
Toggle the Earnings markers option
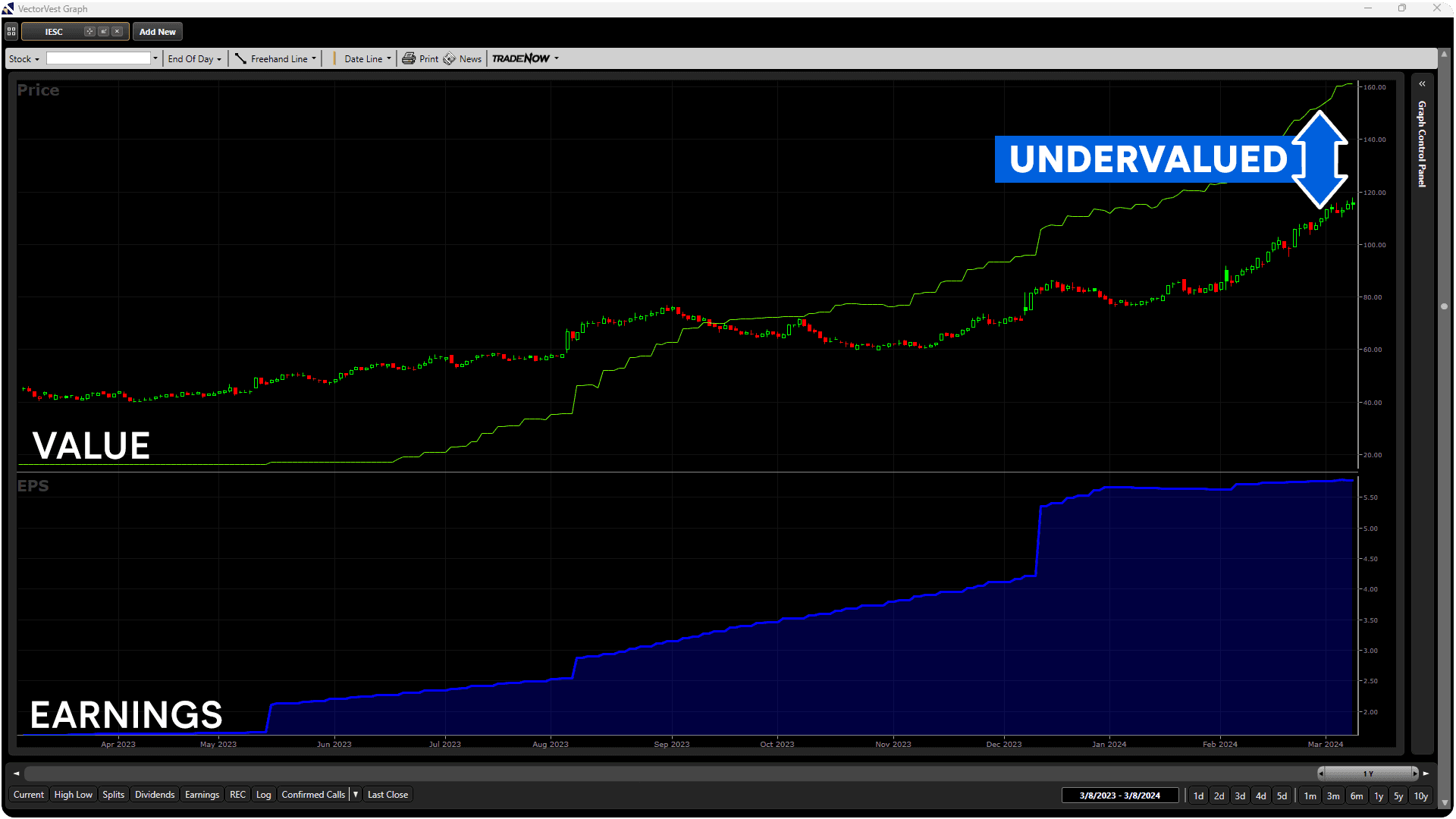[x=202, y=795]
